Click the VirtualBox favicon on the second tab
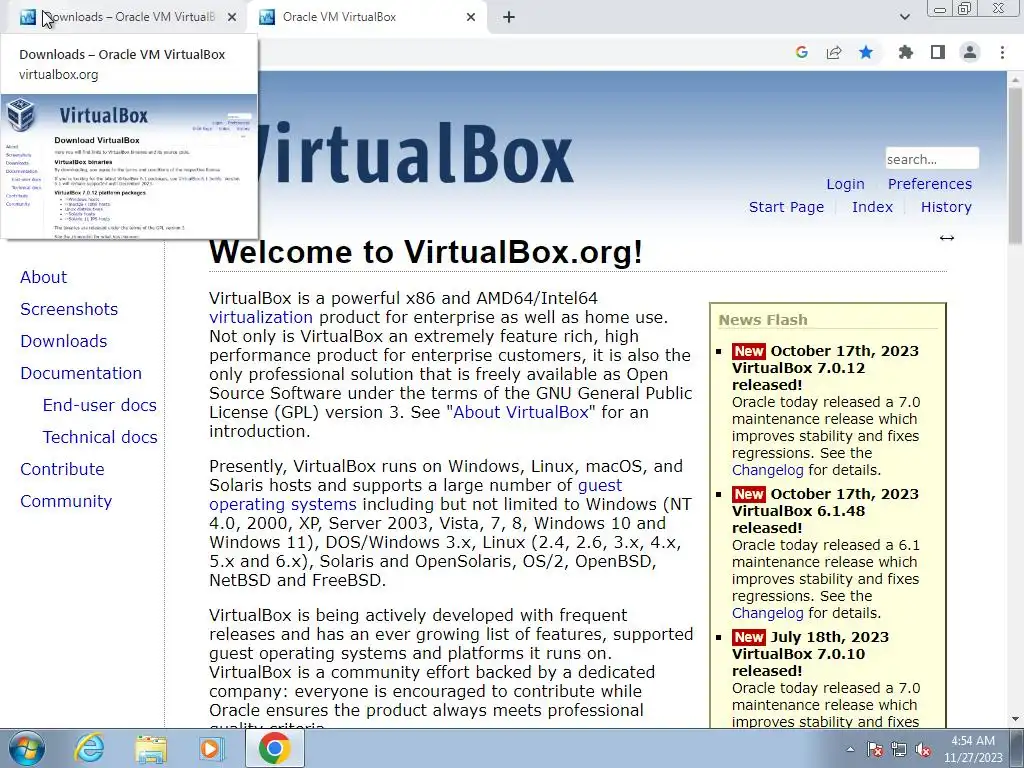The image size is (1024, 768). tap(266, 17)
